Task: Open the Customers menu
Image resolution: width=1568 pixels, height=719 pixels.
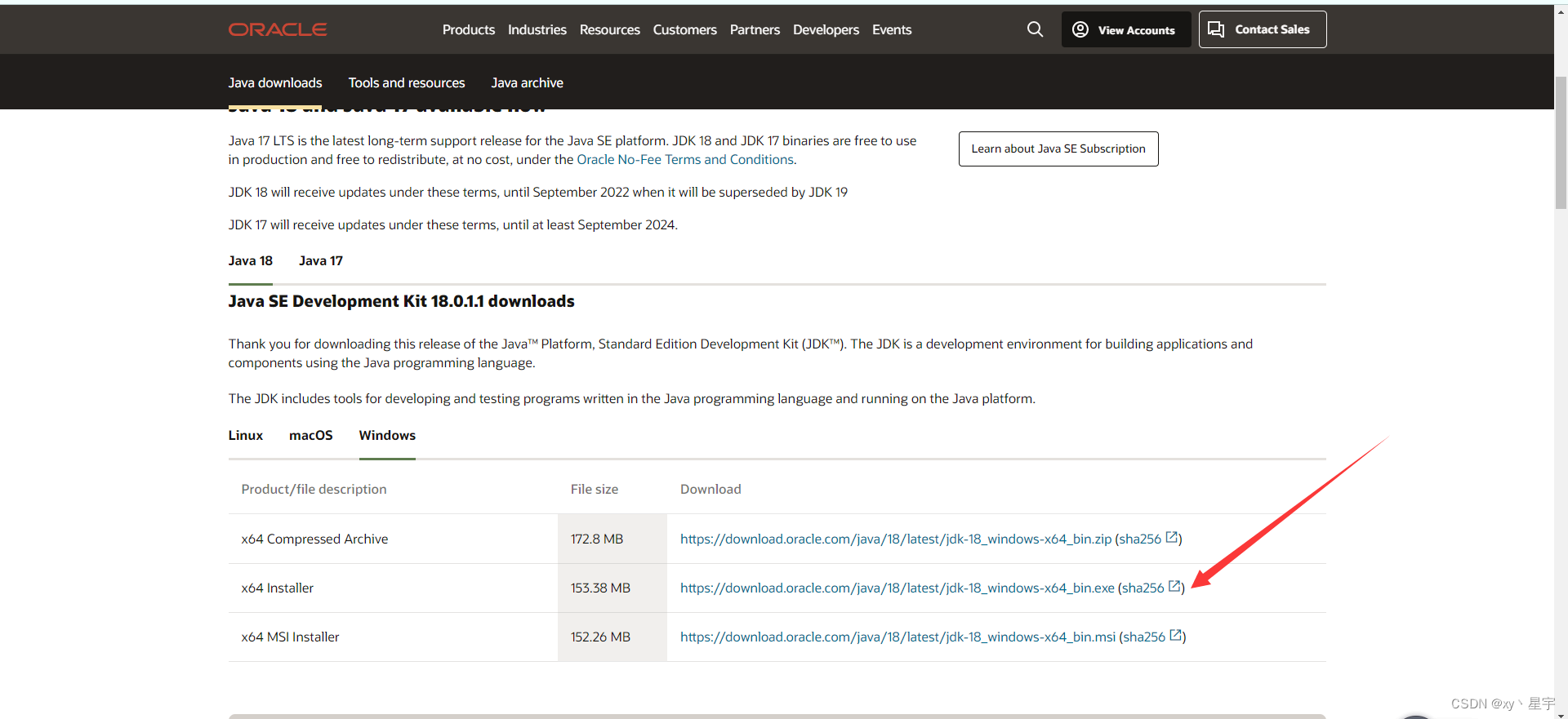Action: point(685,29)
